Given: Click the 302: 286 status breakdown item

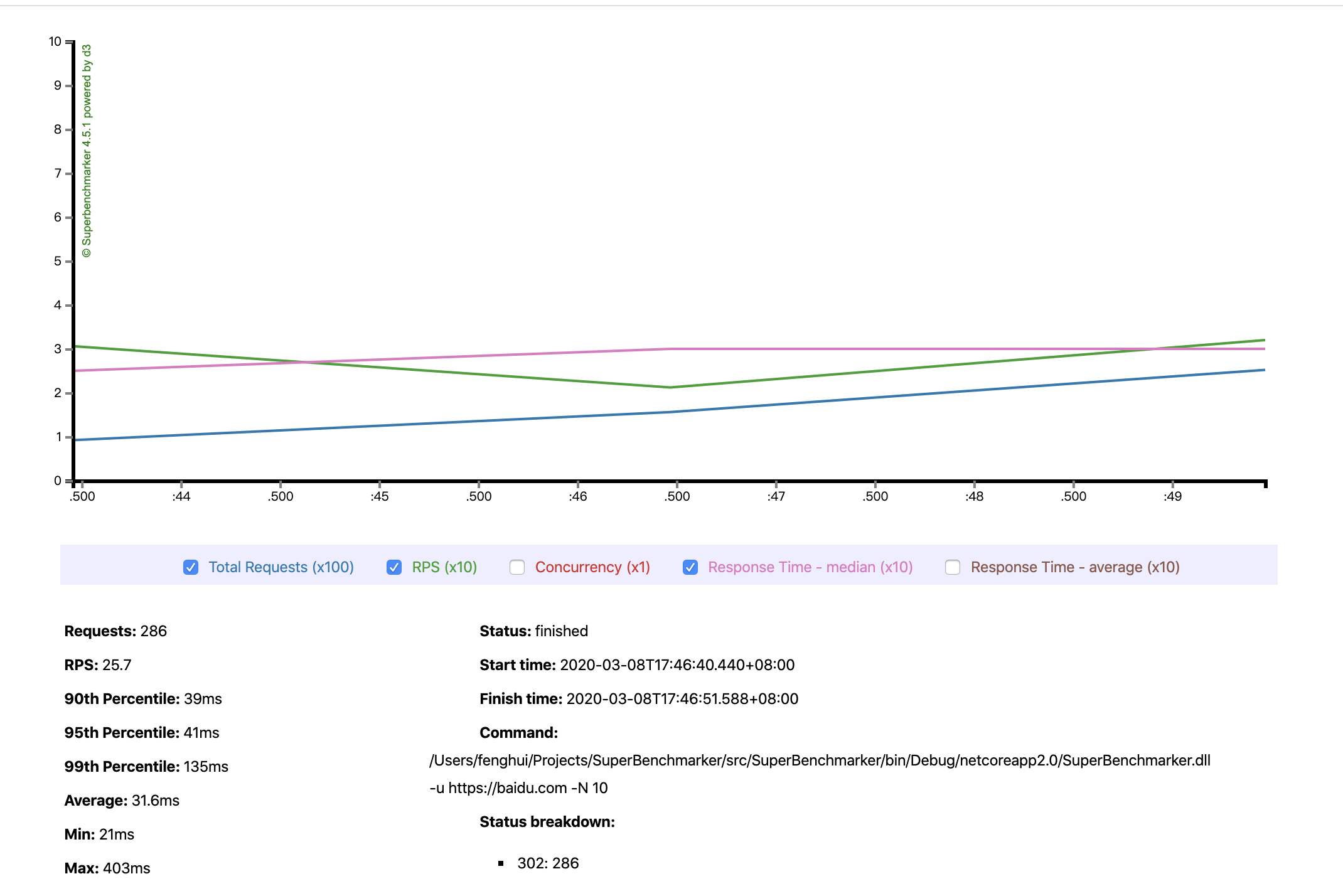Looking at the screenshot, I should [x=547, y=863].
